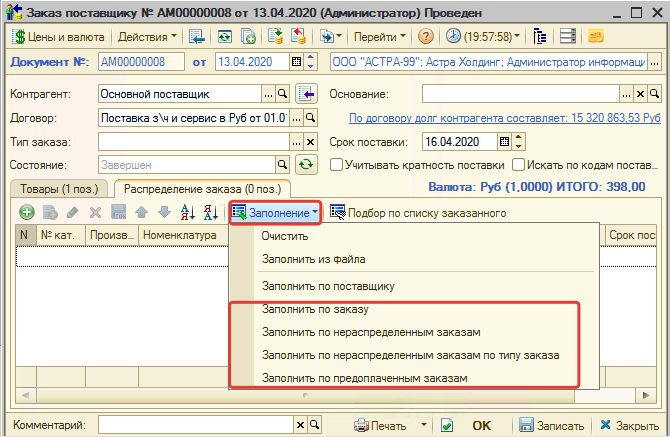Move row down with the down arrow icon

[165, 212]
